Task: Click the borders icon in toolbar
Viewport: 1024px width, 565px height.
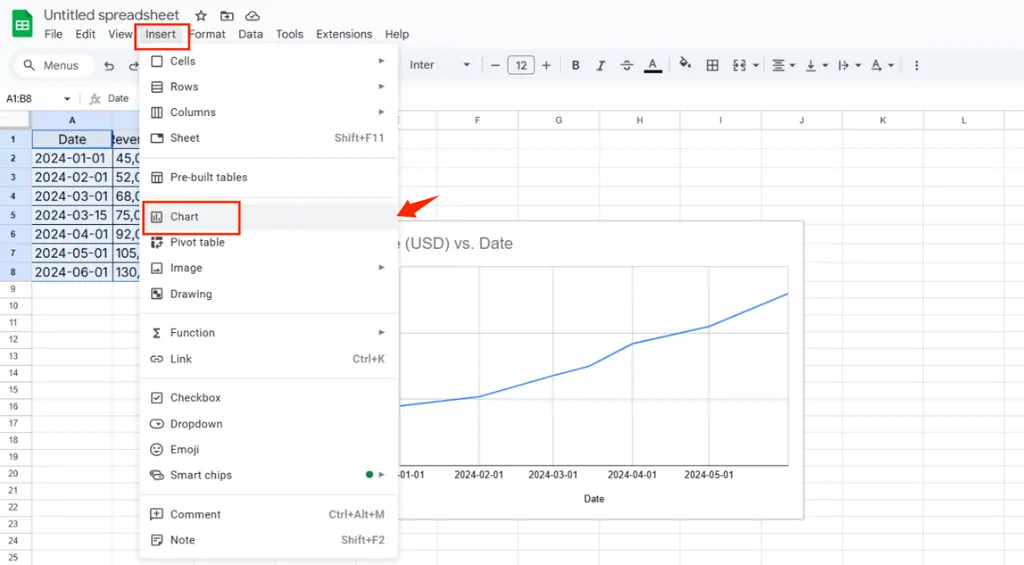Action: pos(713,65)
